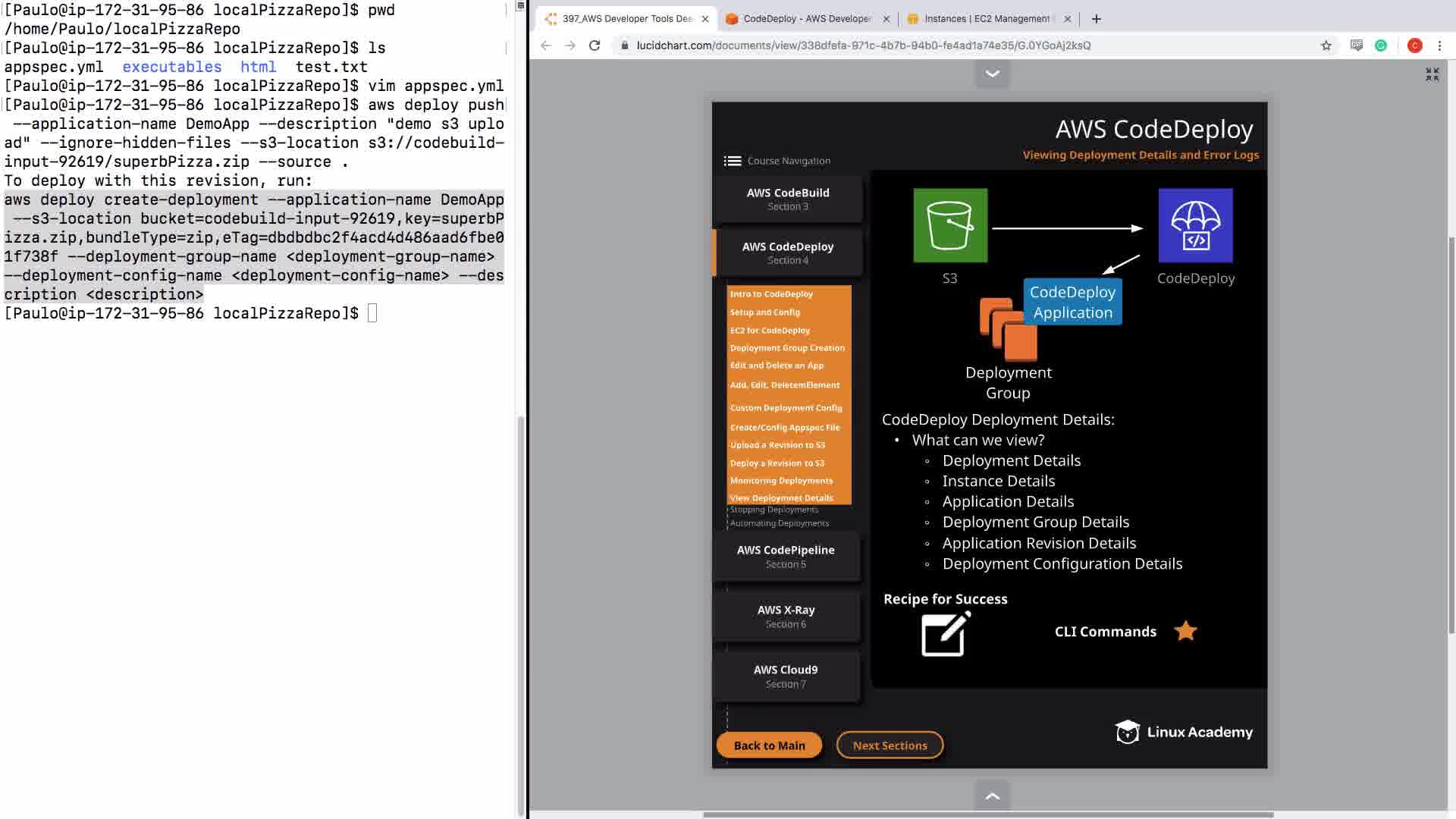Expand the bottom chevron panel
This screenshot has width=1456, height=819.
[x=992, y=796]
